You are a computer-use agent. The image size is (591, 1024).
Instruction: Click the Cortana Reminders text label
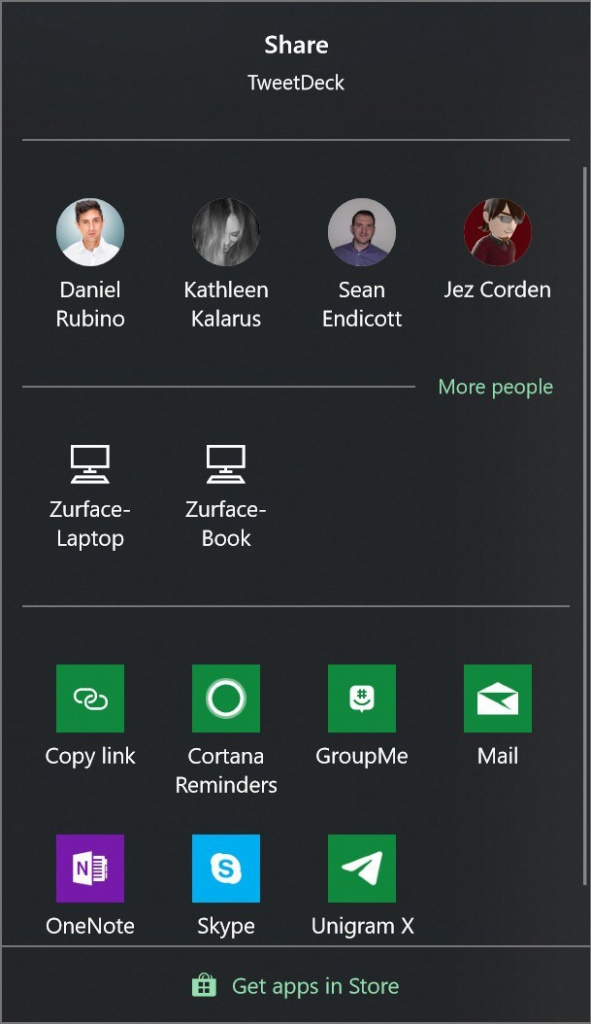coord(226,770)
